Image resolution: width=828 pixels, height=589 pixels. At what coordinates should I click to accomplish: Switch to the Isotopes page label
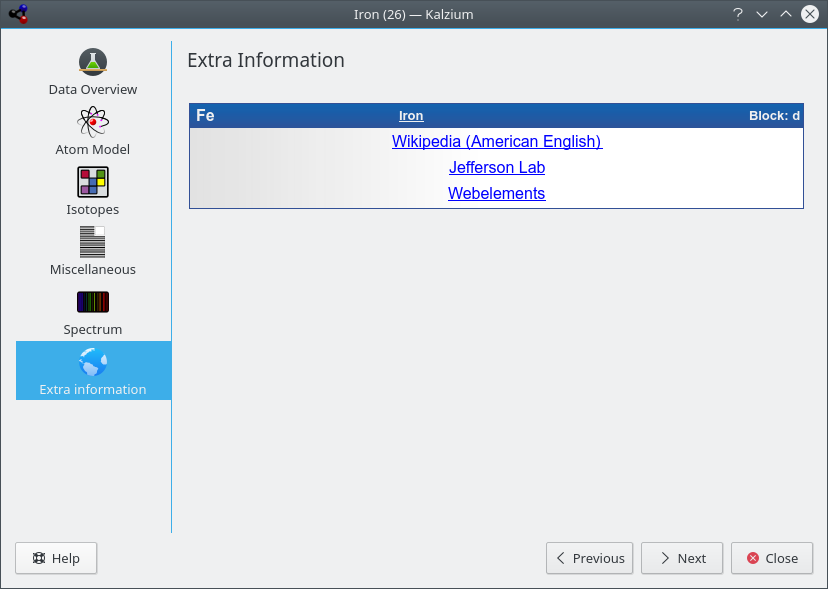93,210
